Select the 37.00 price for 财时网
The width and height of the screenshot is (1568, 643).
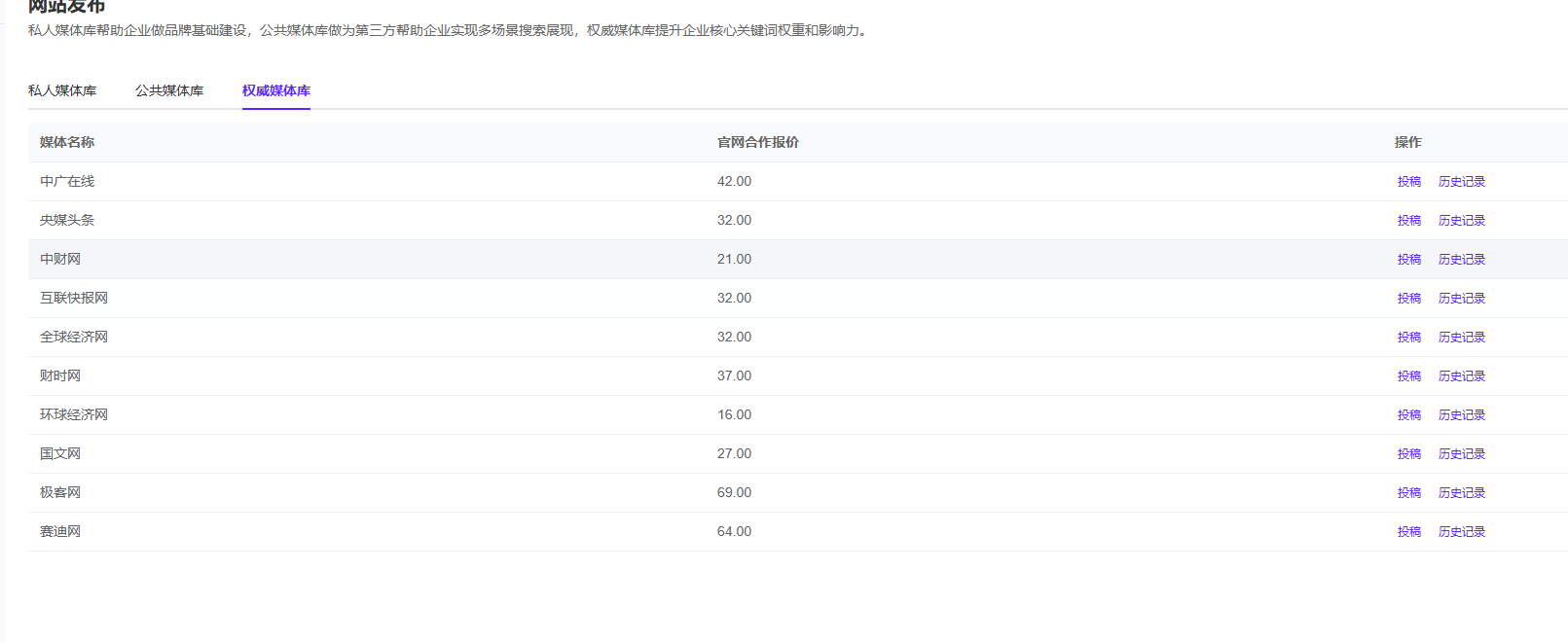click(x=734, y=376)
